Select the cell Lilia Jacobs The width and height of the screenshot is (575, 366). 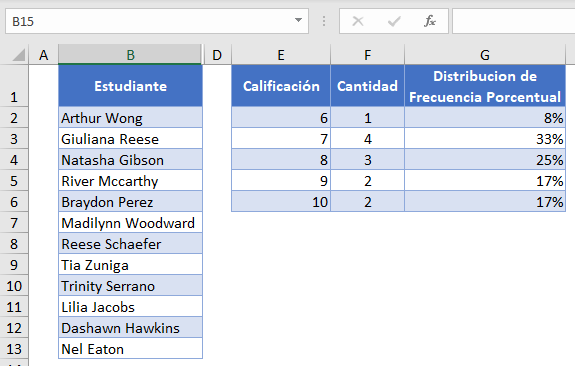coord(130,307)
